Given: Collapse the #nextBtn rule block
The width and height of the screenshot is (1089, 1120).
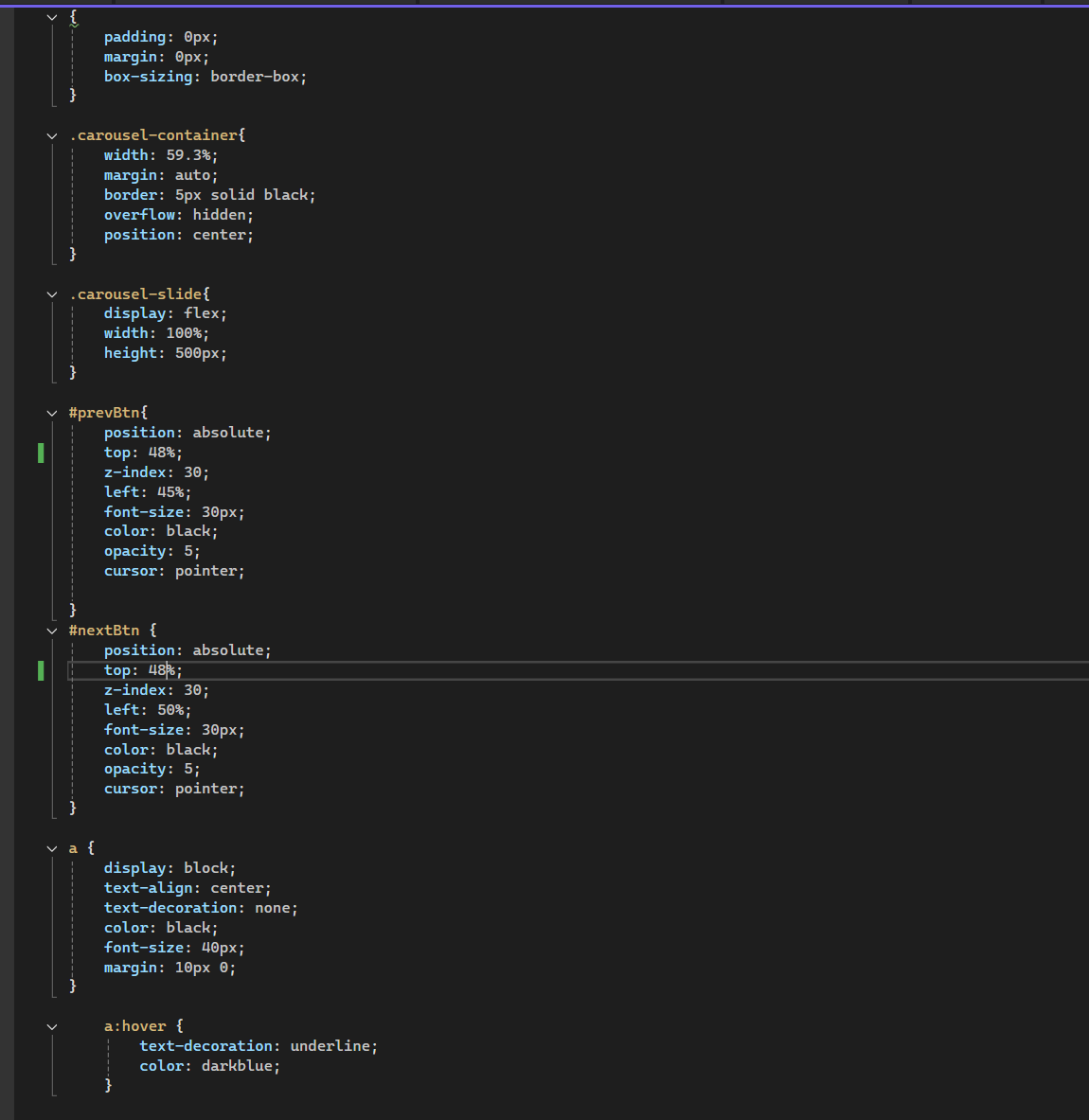Looking at the screenshot, I should point(52,631).
